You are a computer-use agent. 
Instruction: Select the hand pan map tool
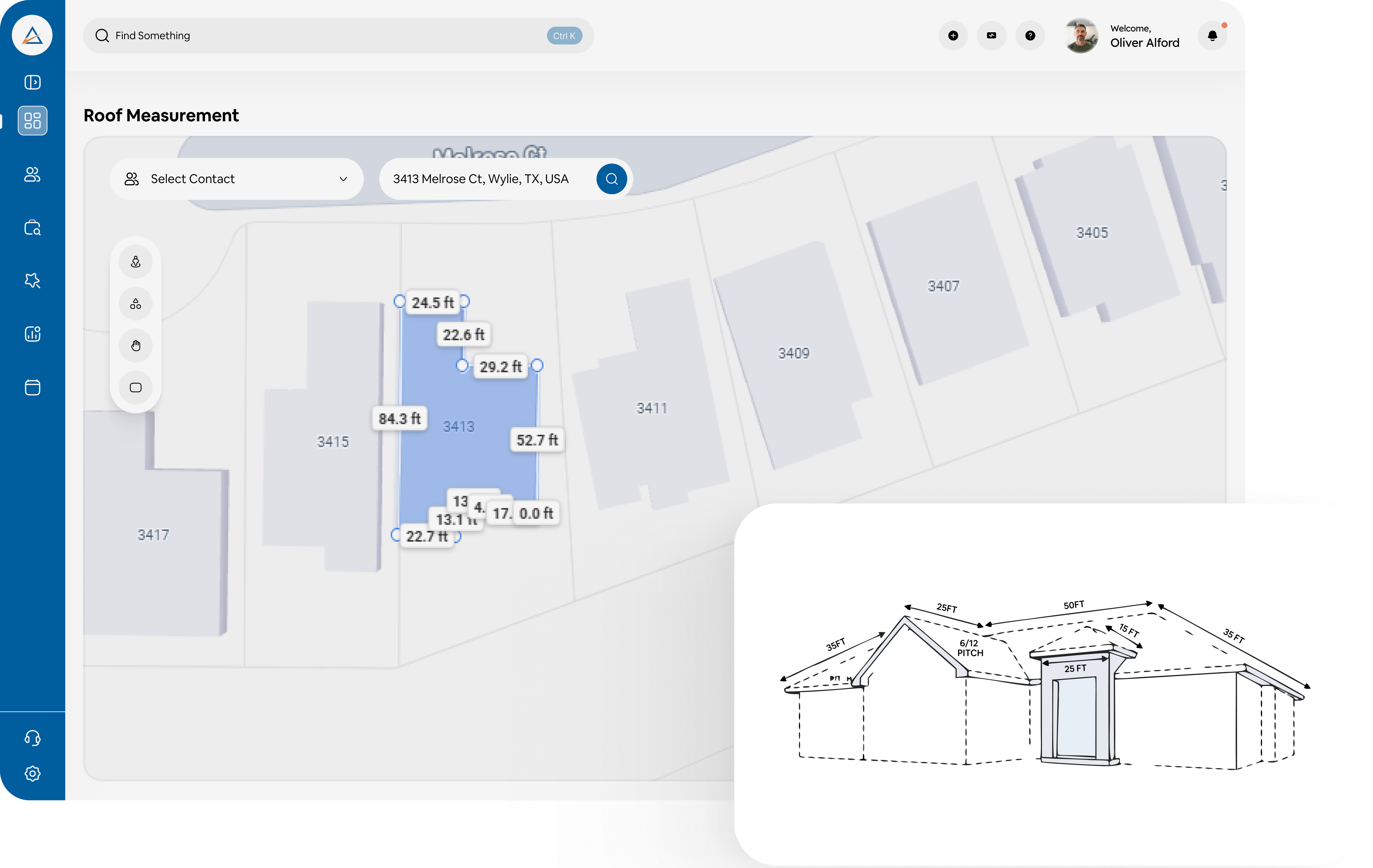136,346
